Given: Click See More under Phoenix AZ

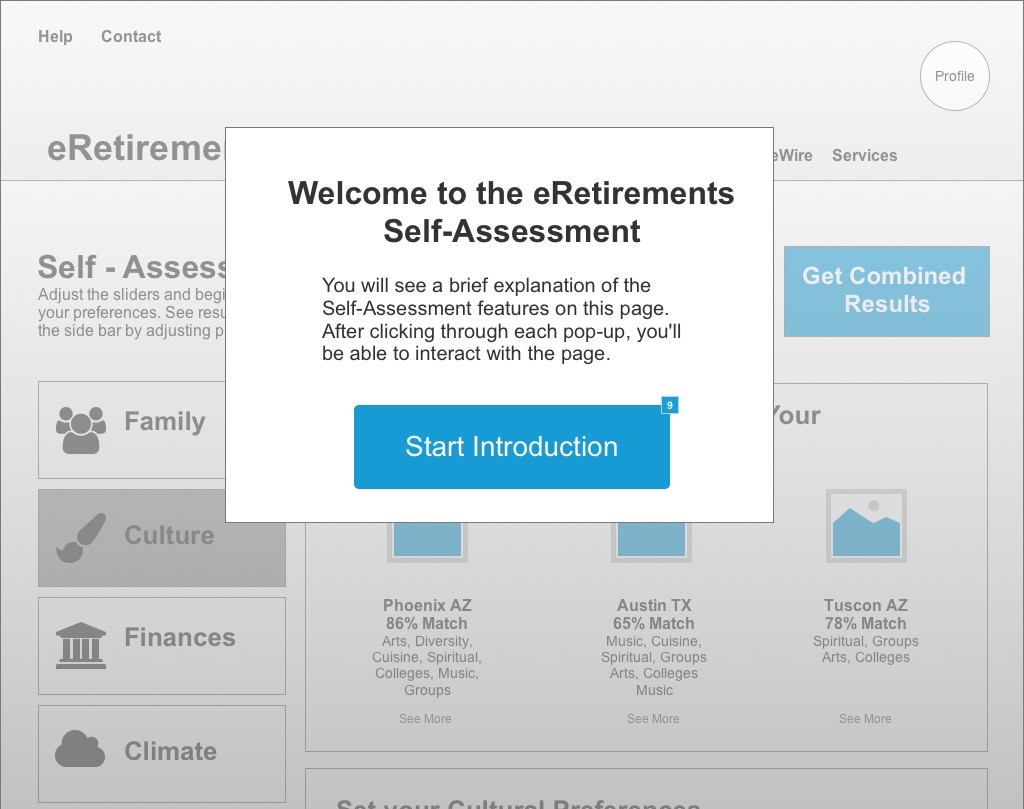Looking at the screenshot, I should (425, 719).
